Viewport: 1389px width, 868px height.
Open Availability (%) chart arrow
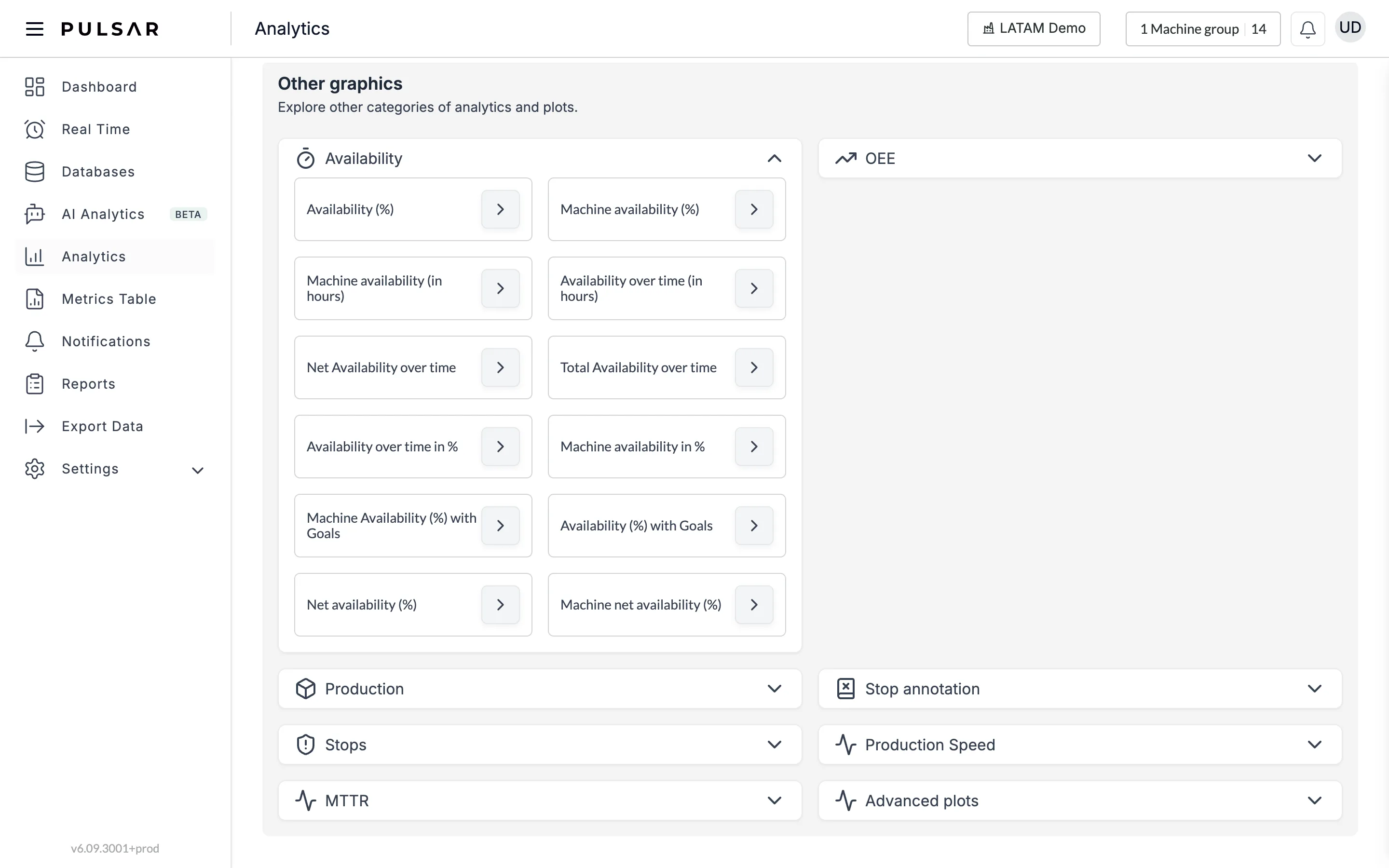point(500,209)
